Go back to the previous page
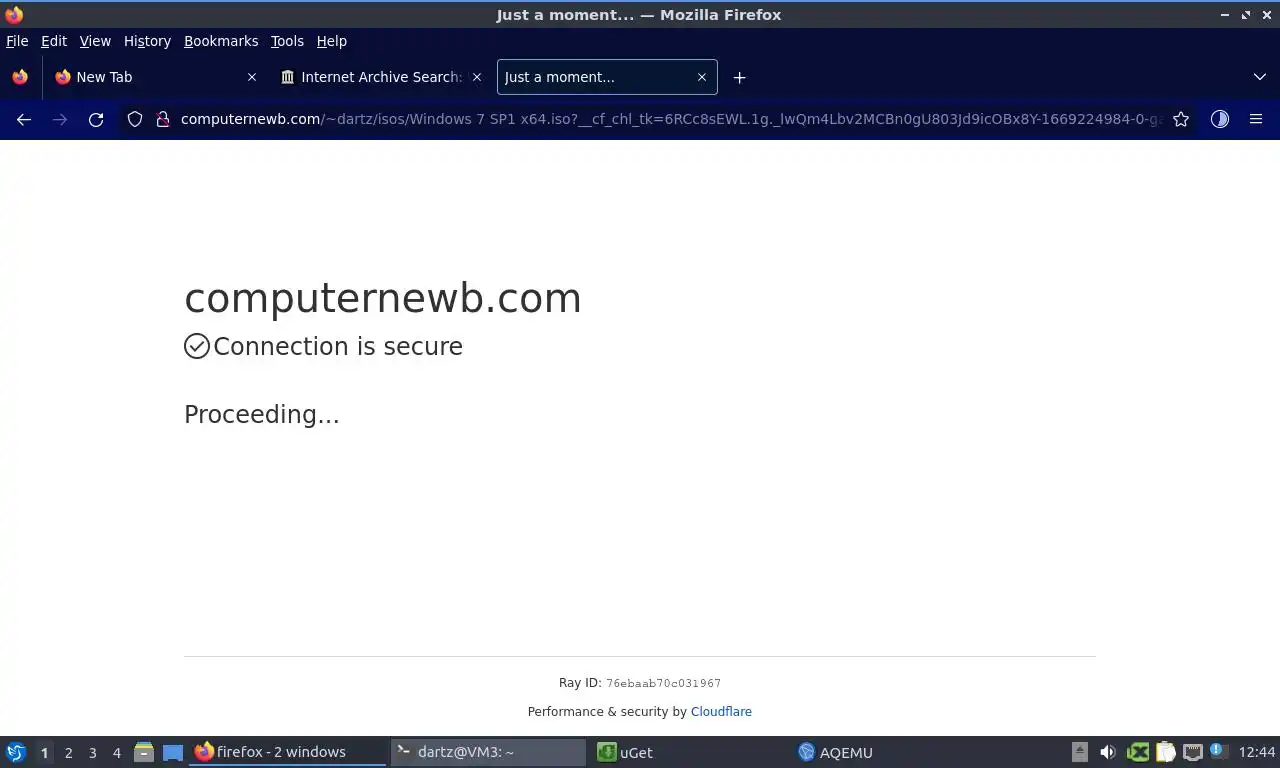Image resolution: width=1280 pixels, height=768 pixels. [x=24, y=119]
